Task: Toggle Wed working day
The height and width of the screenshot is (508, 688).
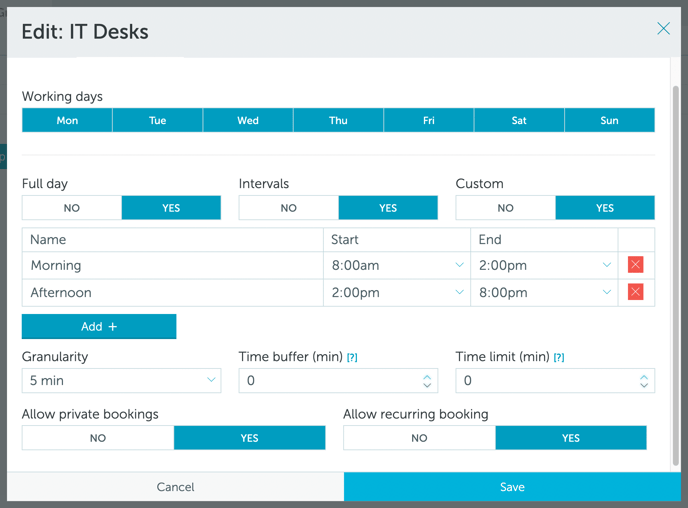Action: (x=248, y=120)
